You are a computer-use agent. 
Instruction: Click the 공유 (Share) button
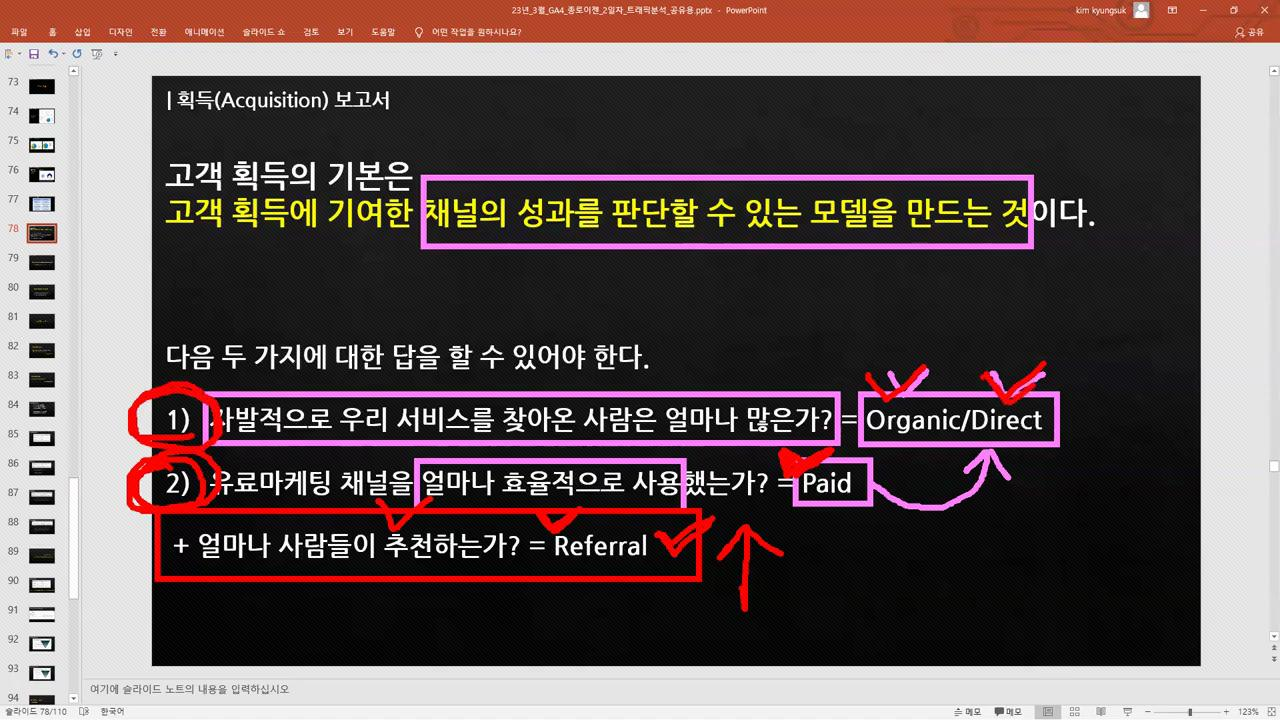[1250, 32]
